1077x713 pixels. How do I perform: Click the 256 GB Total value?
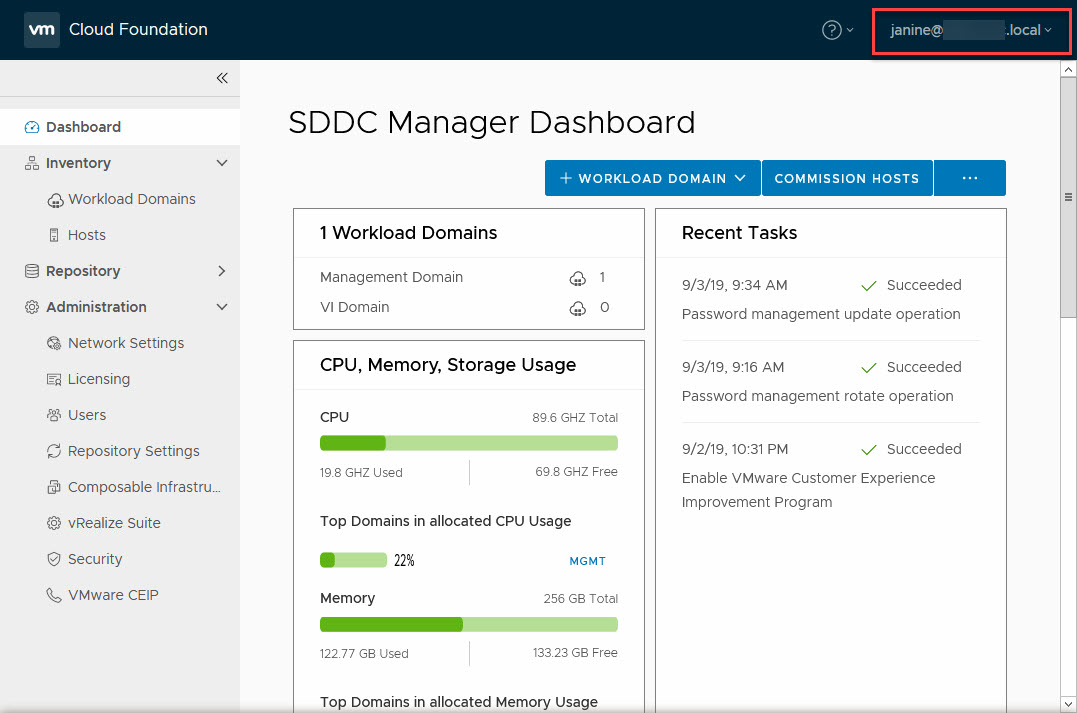[580, 599]
